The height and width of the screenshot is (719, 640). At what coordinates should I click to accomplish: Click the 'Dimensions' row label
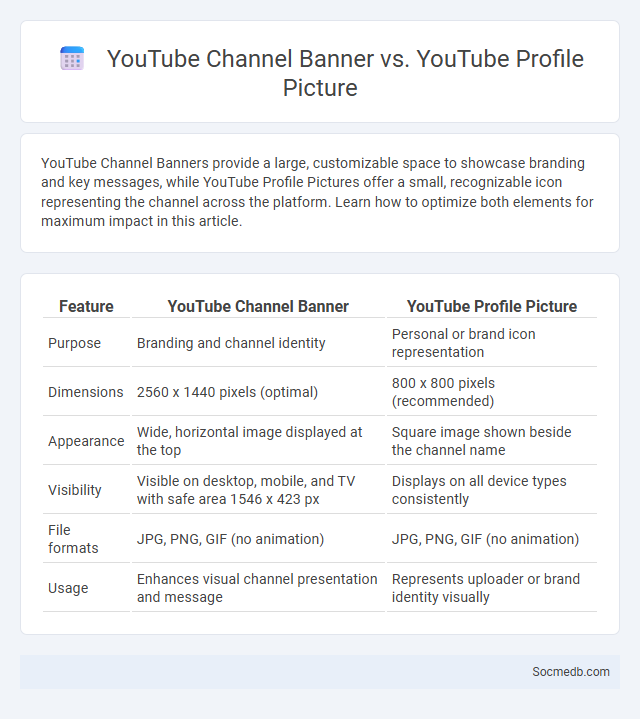86,392
